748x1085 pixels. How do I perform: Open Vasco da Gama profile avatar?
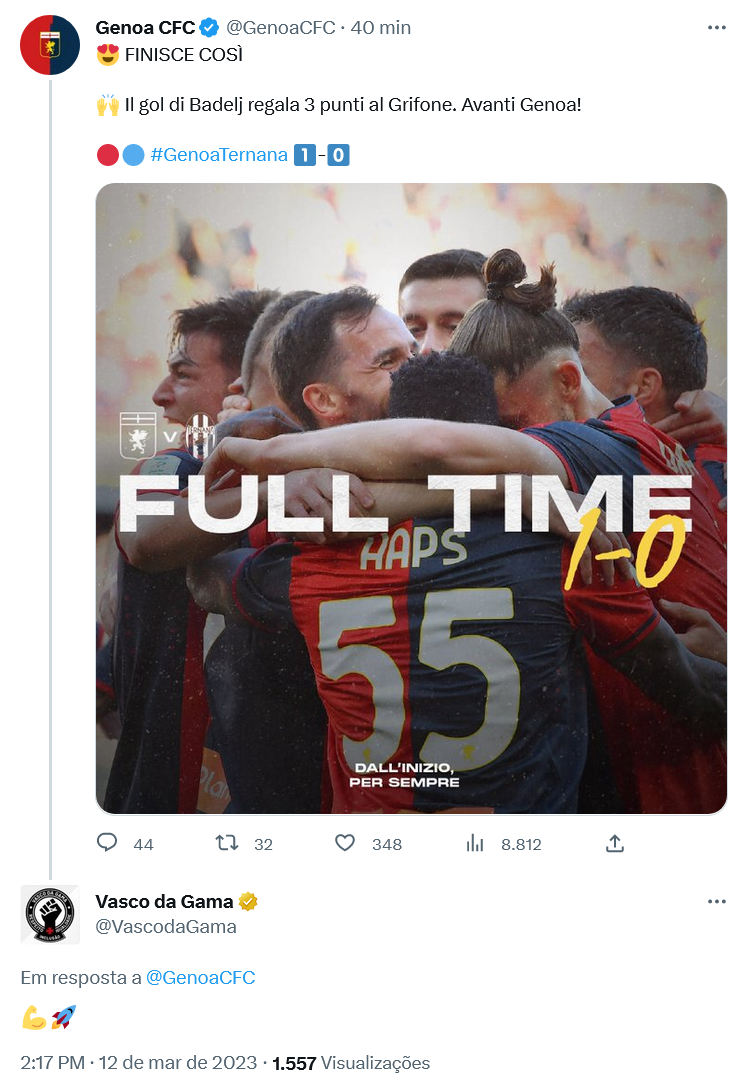click(50, 914)
